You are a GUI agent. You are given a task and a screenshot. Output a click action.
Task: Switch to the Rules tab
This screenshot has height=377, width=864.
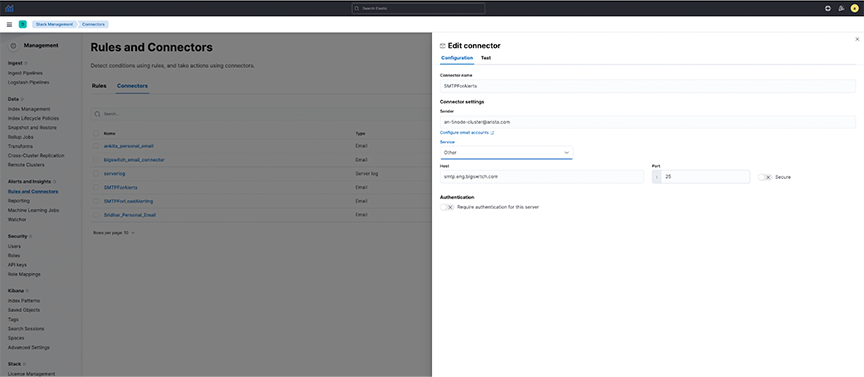pos(99,86)
